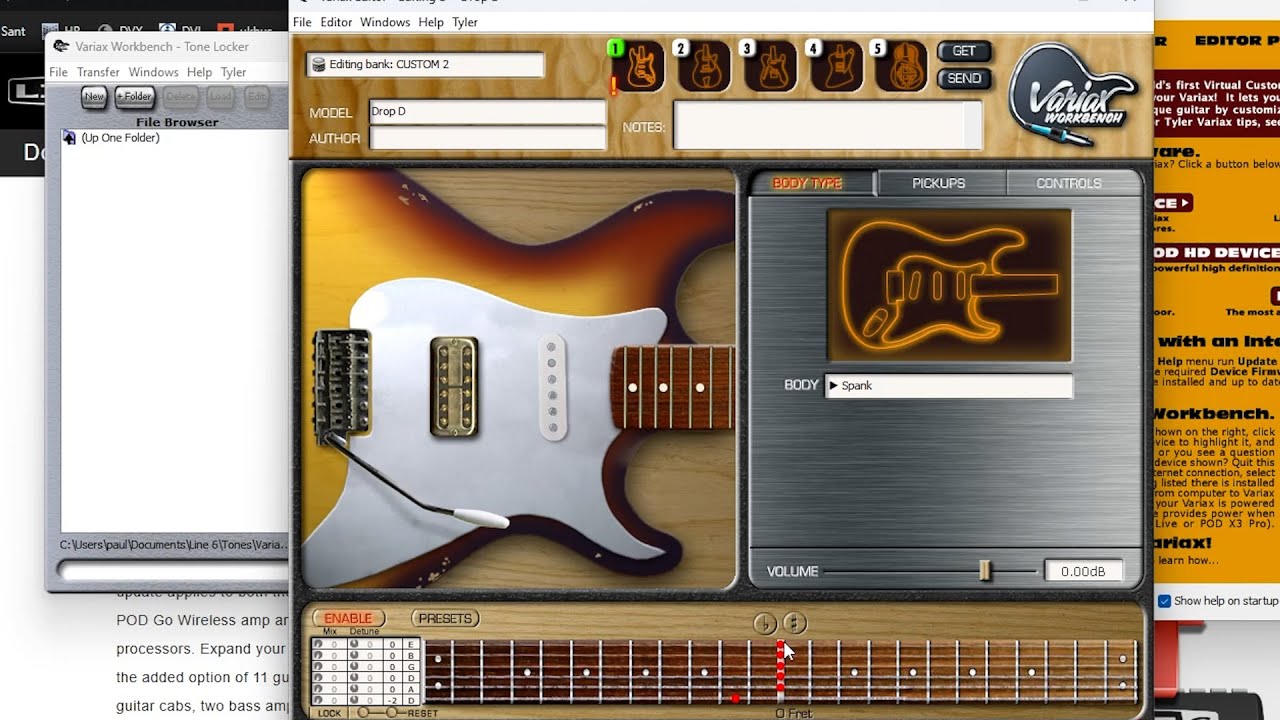Image resolution: width=1280 pixels, height=720 pixels.
Task: Toggle the LOCK tuning button
Action: pos(329,713)
